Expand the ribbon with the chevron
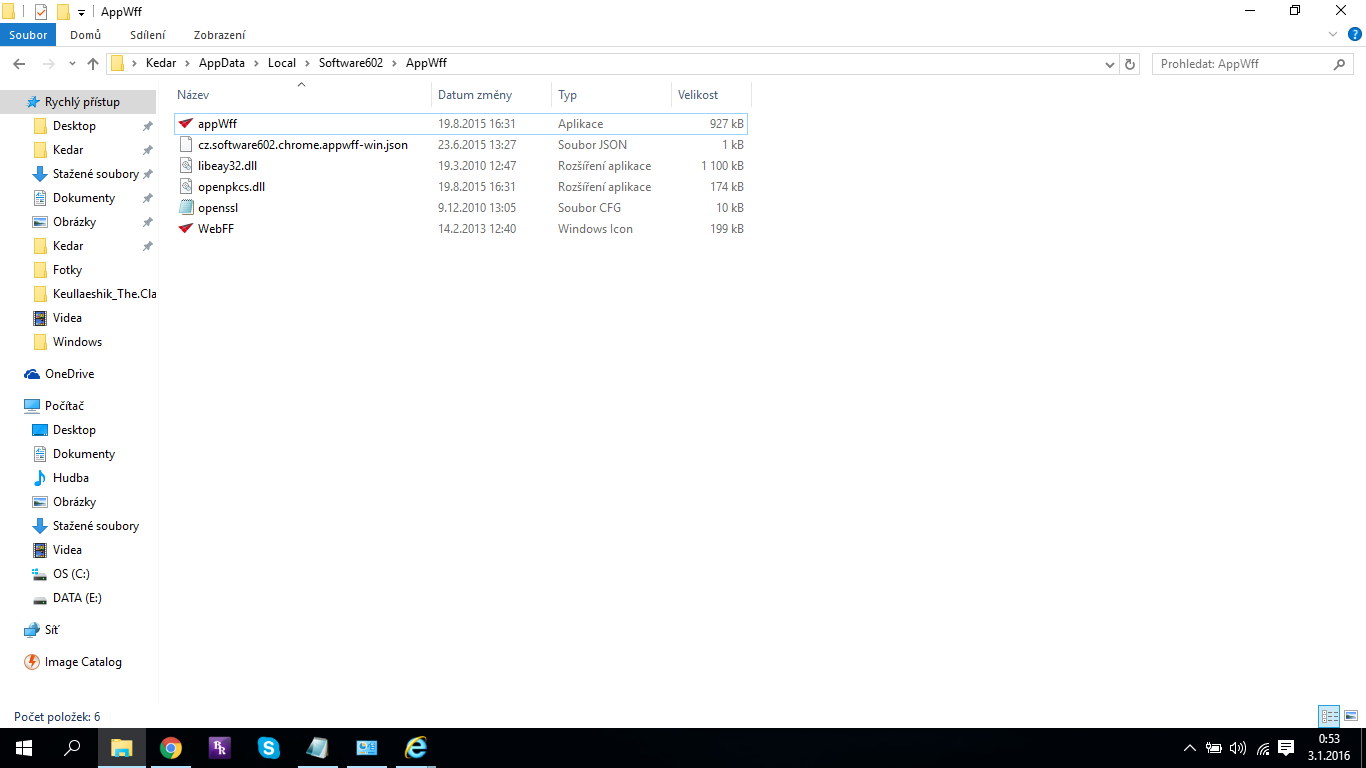The image size is (1366, 768). [1333, 34]
